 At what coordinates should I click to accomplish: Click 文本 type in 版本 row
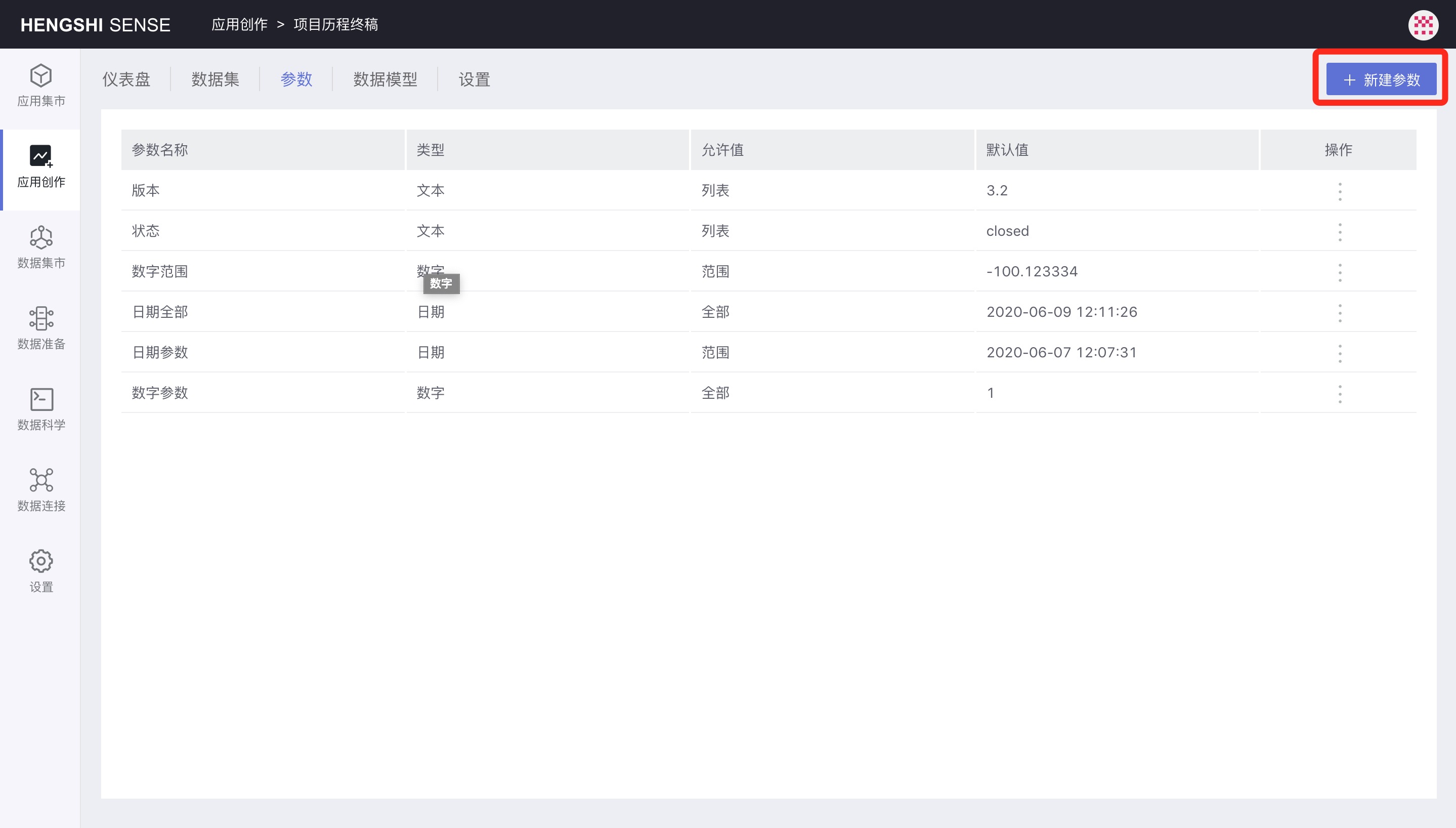(431, 190)
